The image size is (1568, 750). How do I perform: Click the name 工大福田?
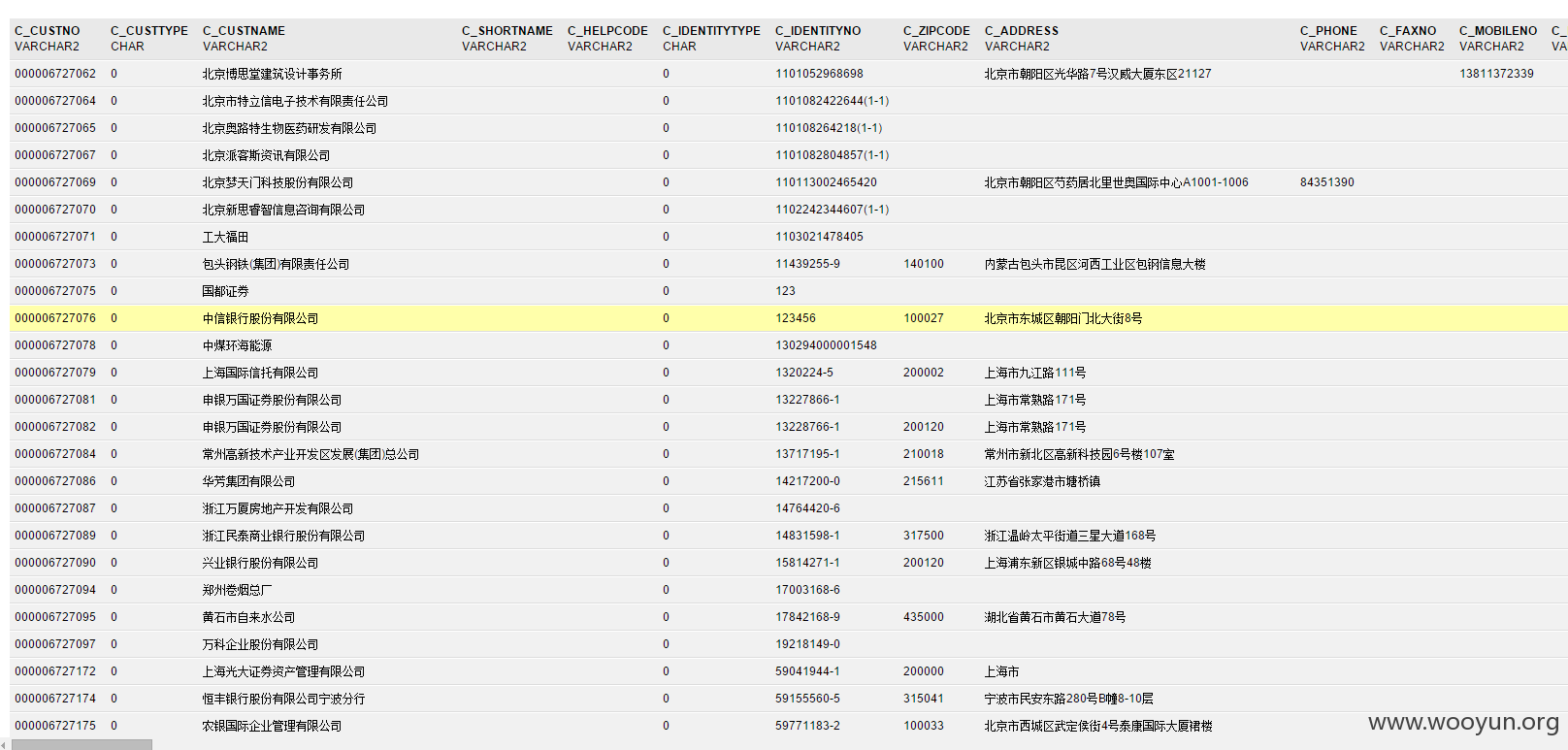[x=225, y=237]
